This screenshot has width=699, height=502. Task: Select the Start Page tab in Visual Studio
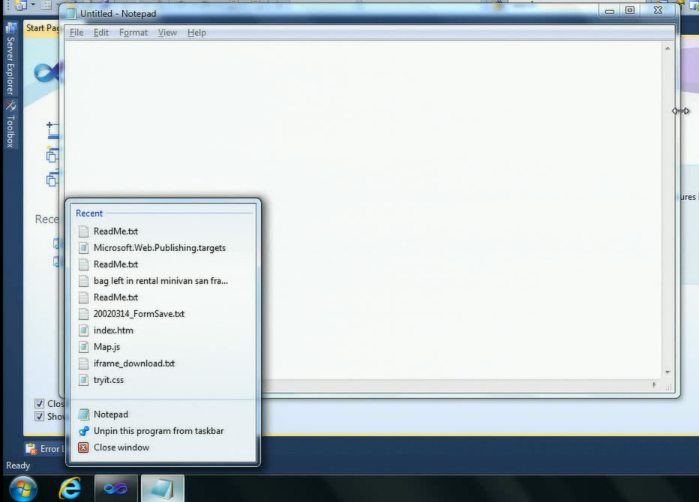coord(42,28)
